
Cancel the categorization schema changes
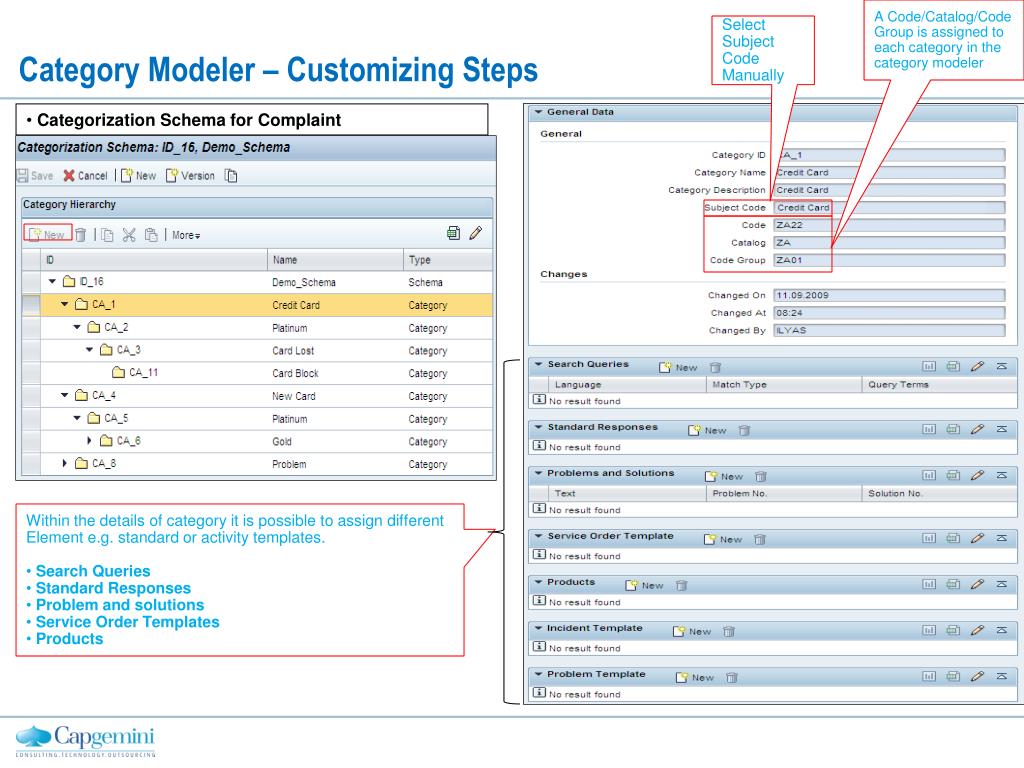pos(85,176)
